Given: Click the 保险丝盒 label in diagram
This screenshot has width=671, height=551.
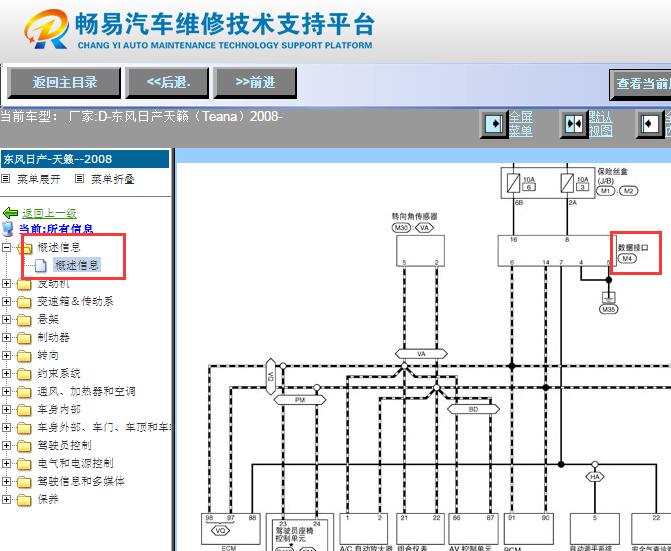Looking at the screenshot, I should [x=612, y=172].
